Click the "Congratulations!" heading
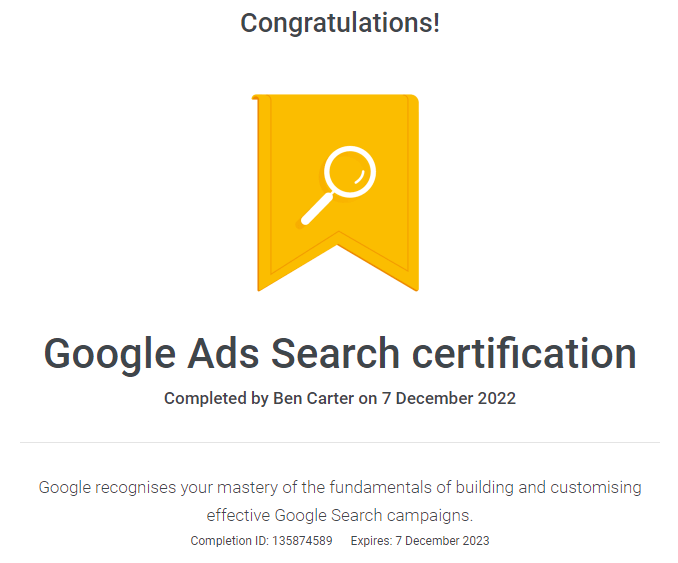This screenshot has height=563, width=678. point(339,22)
